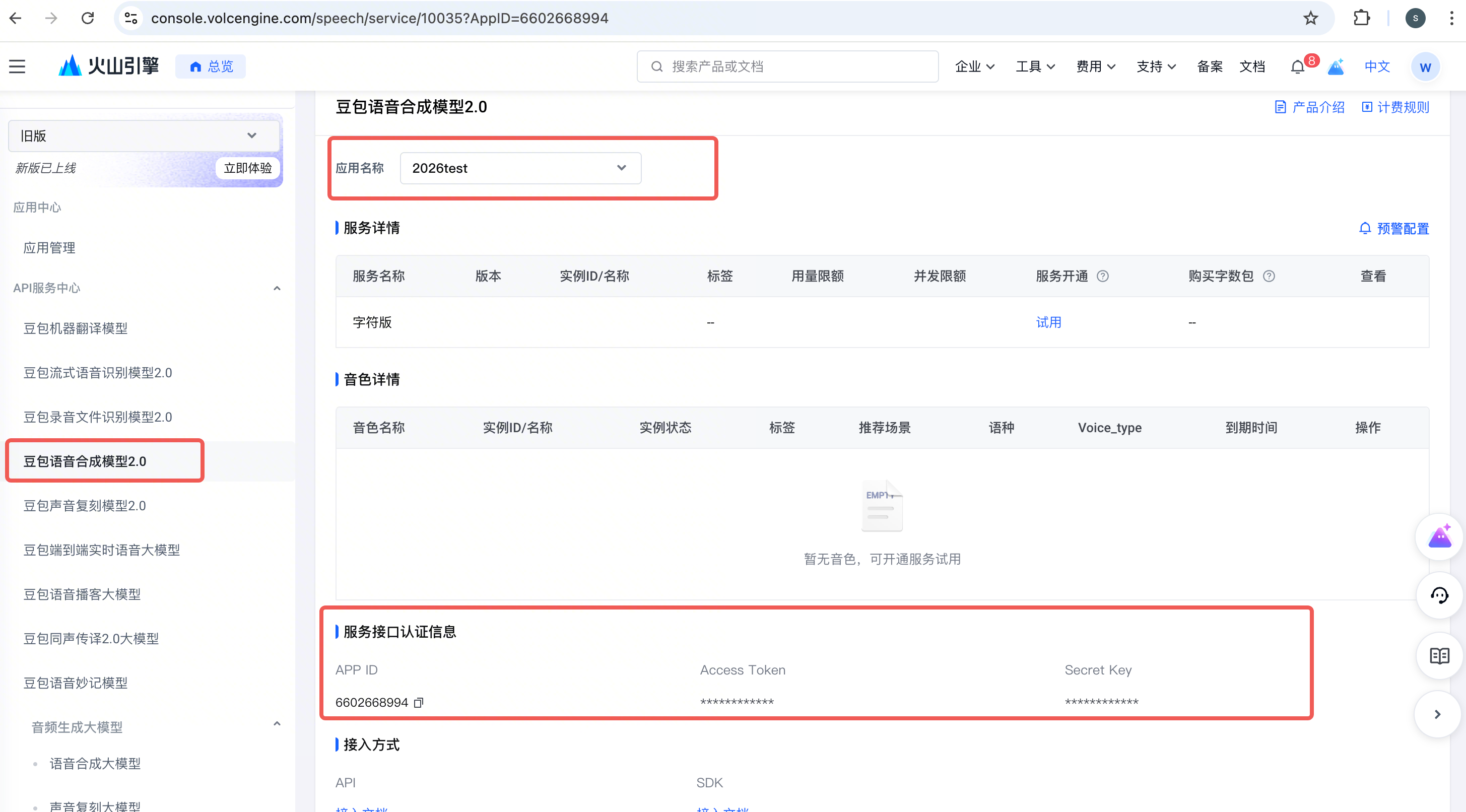Select 豆包机器翻译模型 in the sidebar
This screenshot has height=812, width=1466.
tap(75, 328)
